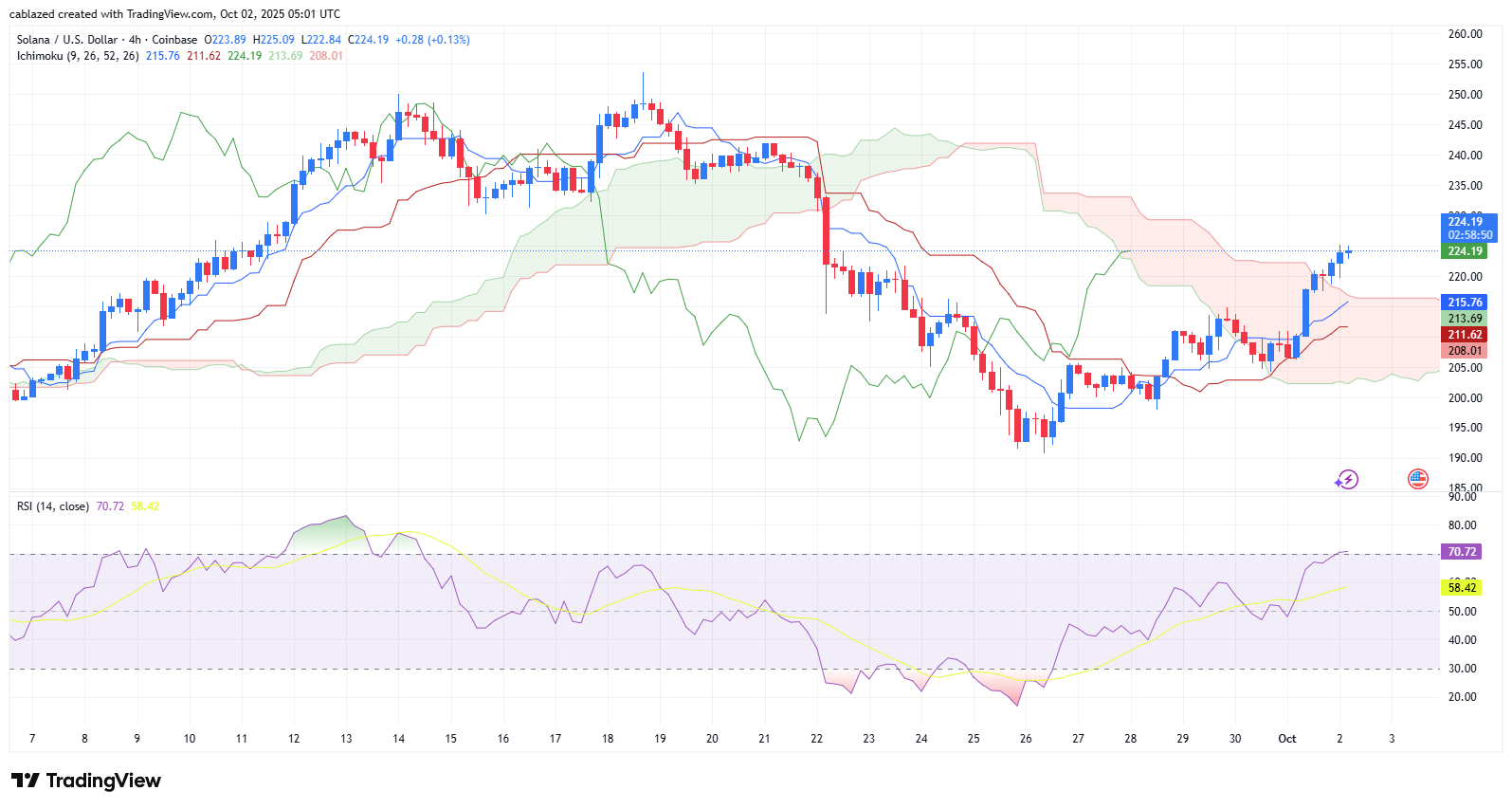
Task: Click the blue 224.19 countdown price label
Action: click(1468, 228)
